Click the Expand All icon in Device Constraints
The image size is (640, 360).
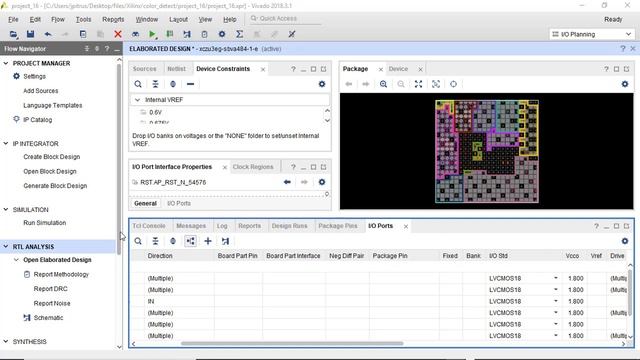[173, 84]
